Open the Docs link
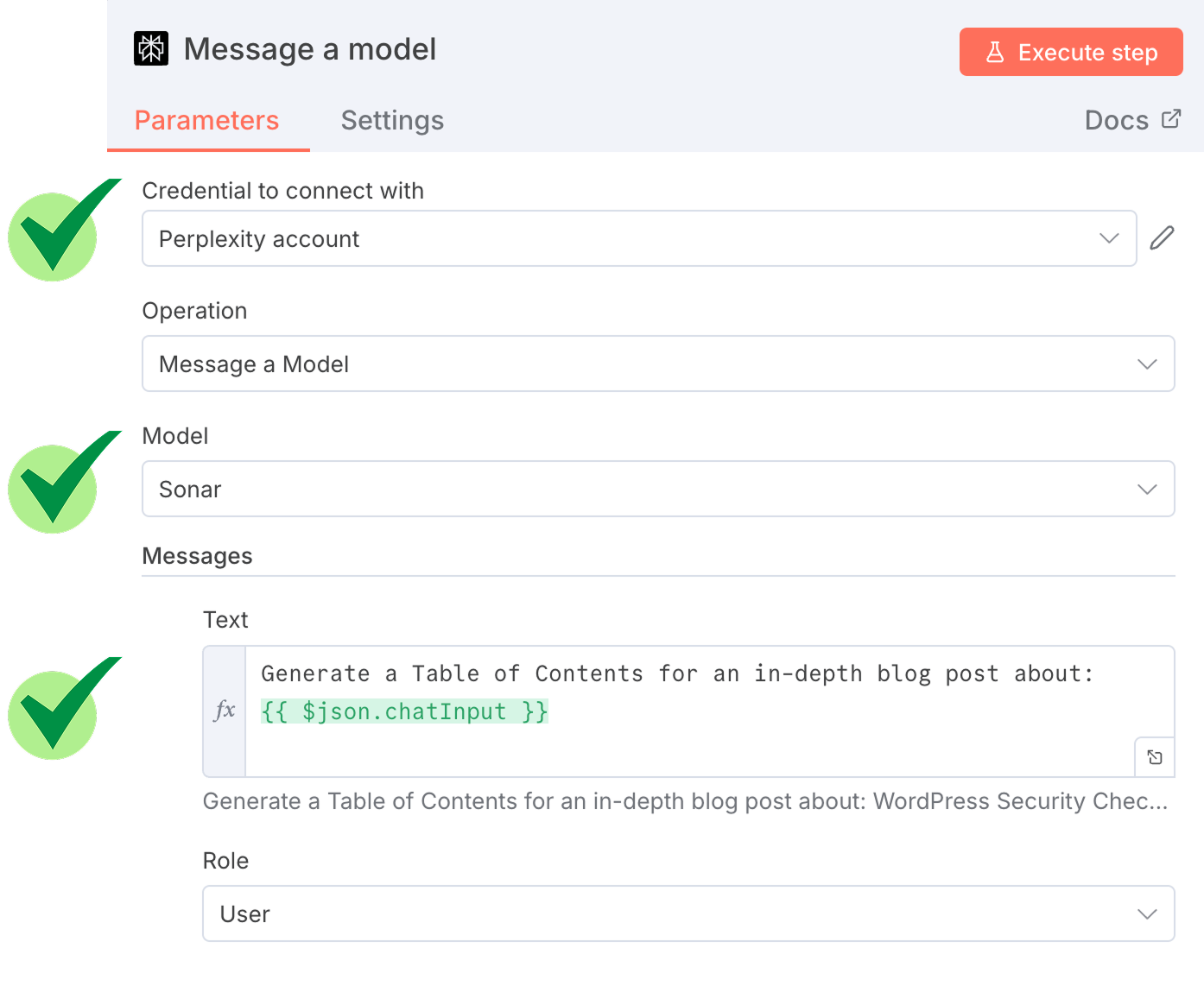 pos(1117,121)
